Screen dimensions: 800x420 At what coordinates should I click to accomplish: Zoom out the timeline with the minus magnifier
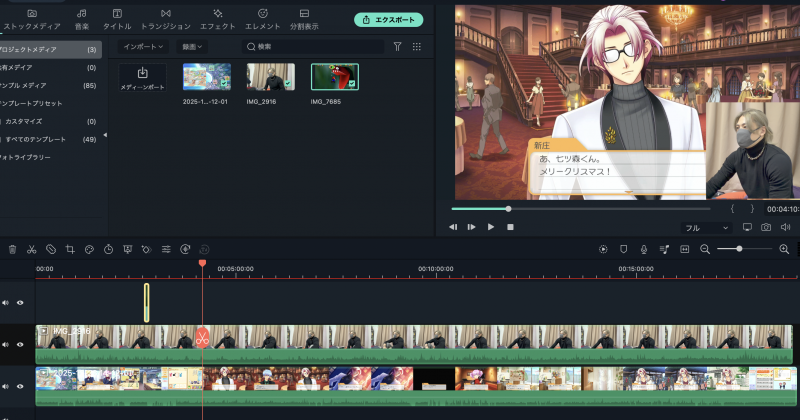tap(705, 249)
